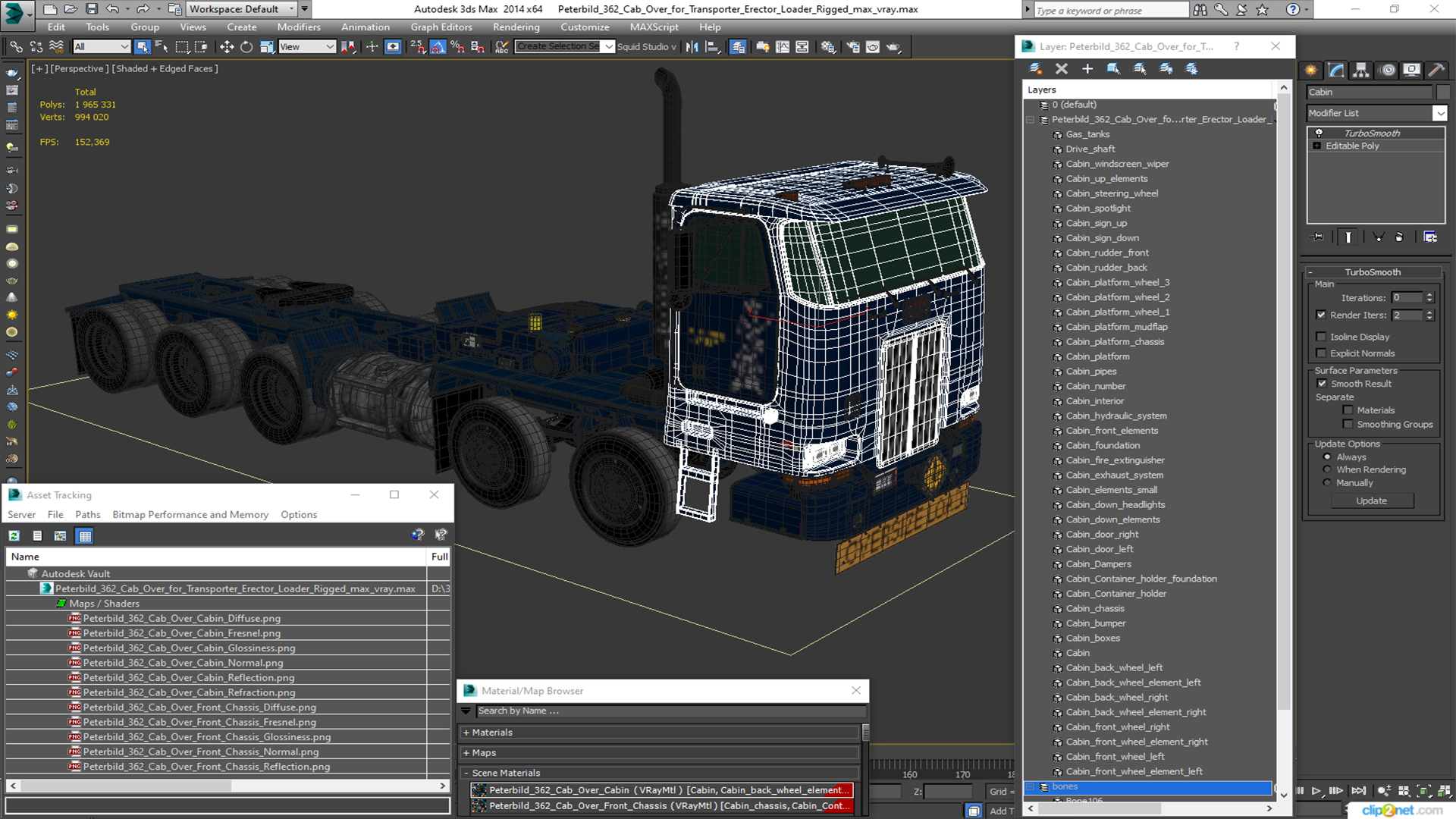Open the Utilities hammer panel
Image resolution: width=1456 pixels, height=819 pixels.
tap(1436, 70)
